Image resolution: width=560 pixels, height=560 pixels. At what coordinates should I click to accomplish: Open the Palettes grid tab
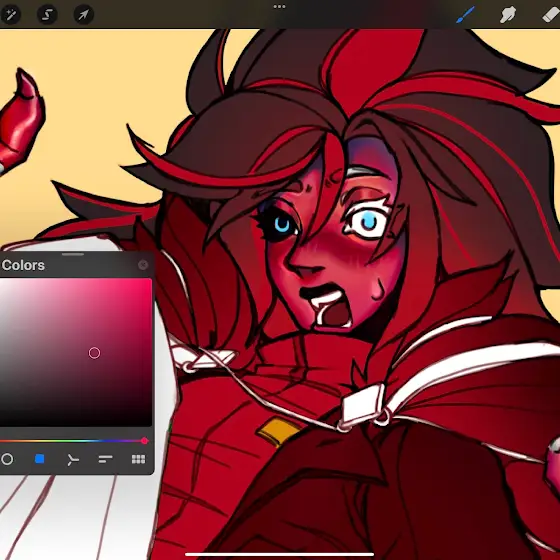click(138, 459)
